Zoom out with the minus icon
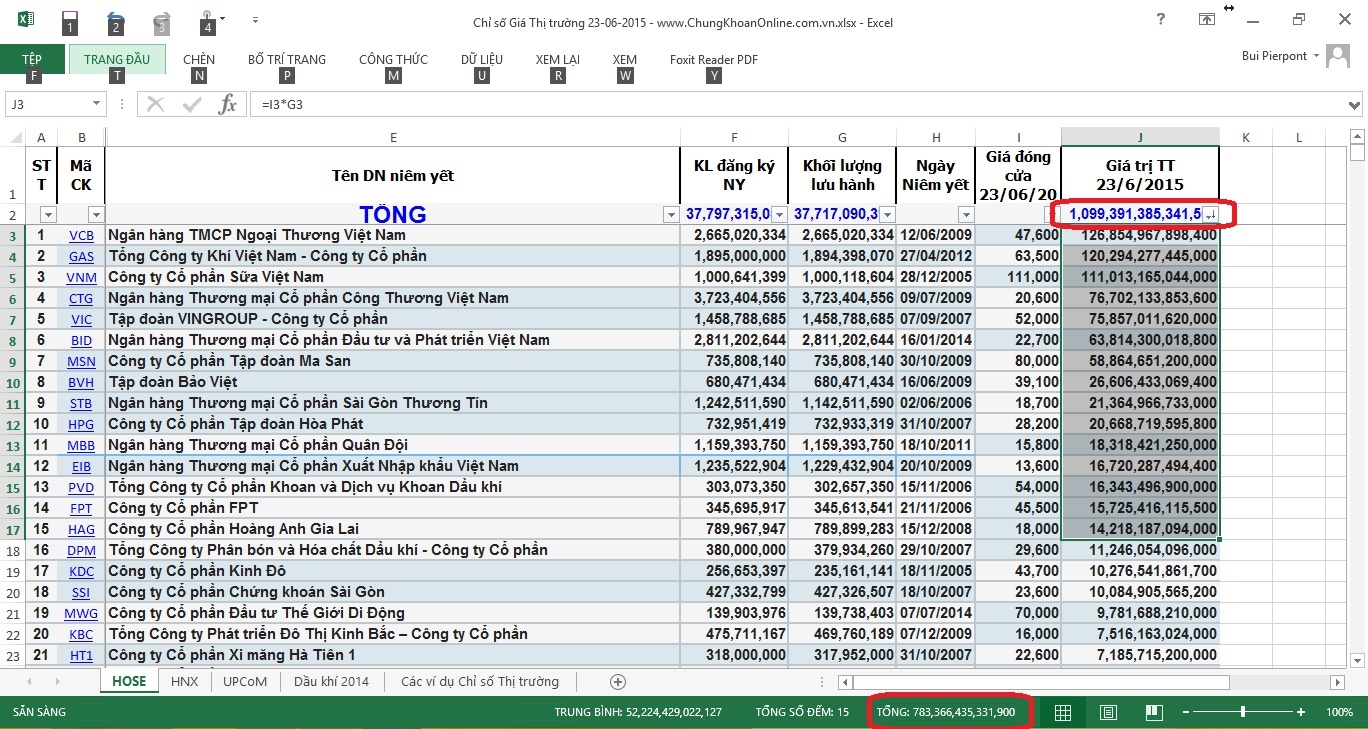The height and width of the screenshot is (729, 1368). [x=1187, y=712]
